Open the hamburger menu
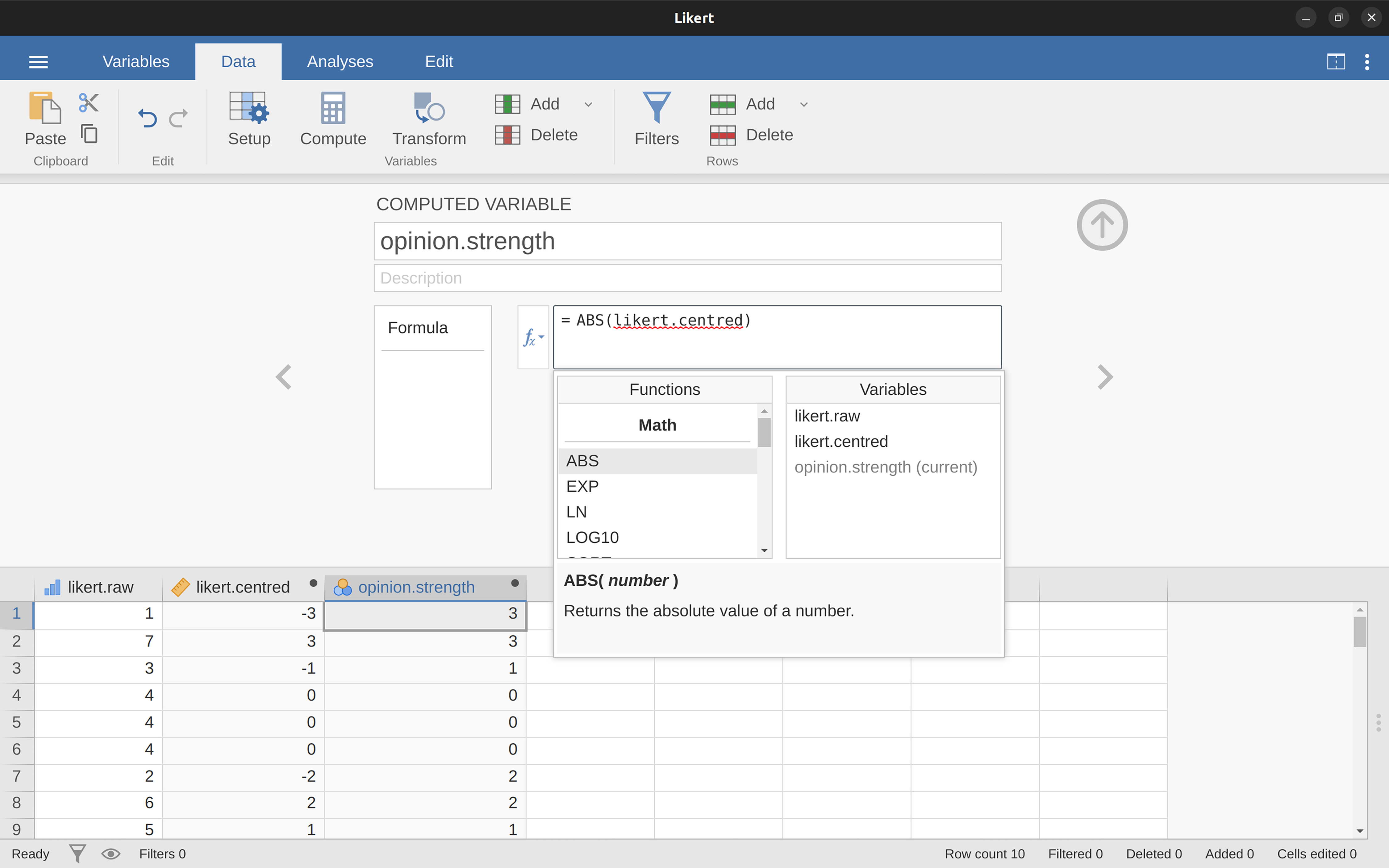Viewport: 1389px width, 868px height. 38,61
